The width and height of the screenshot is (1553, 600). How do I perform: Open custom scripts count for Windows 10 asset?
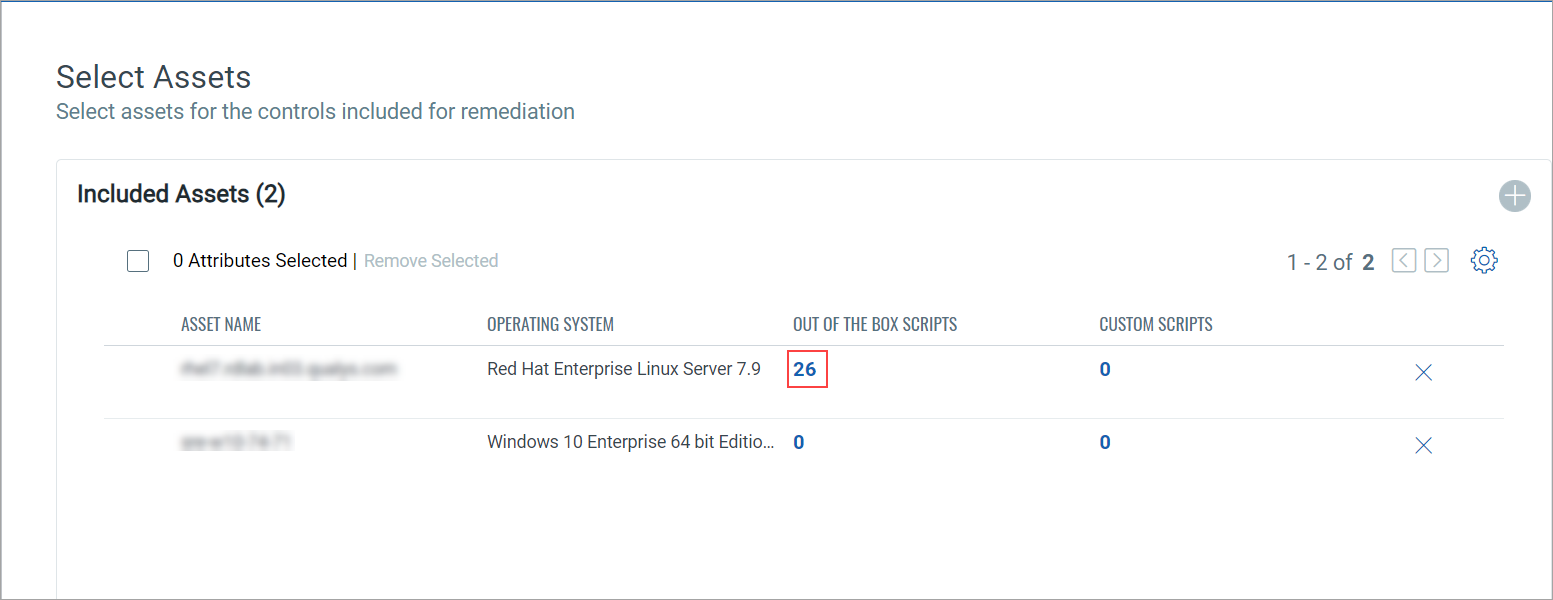[1105, 443]
